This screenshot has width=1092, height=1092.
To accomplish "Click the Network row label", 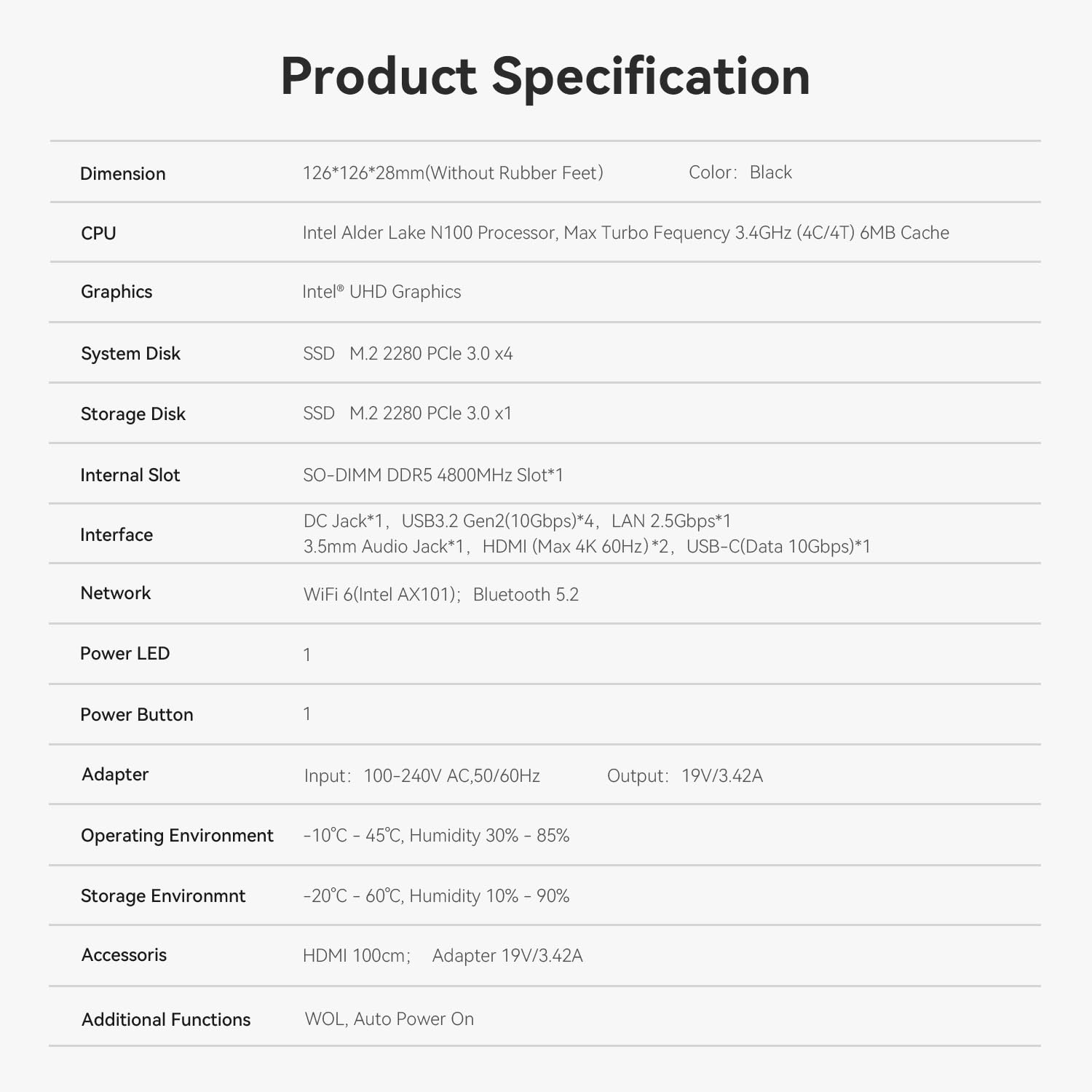I will [116, 593].
